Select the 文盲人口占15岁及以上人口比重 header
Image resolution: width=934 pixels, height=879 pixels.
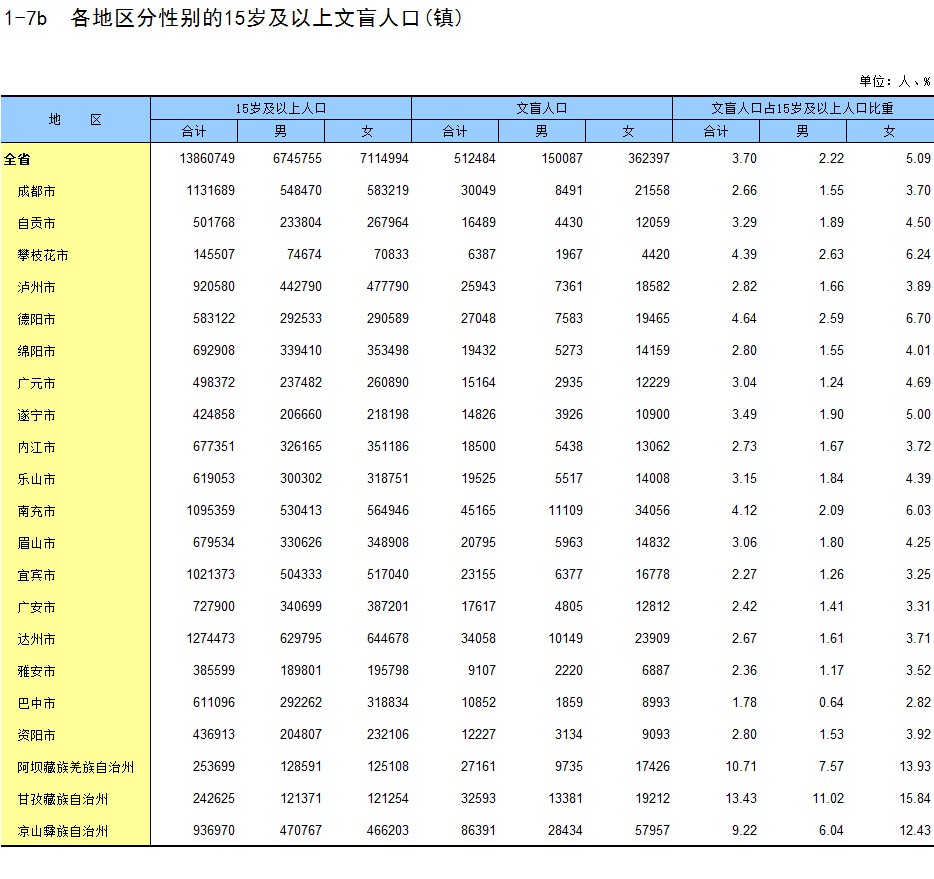click(x=803, y=108)
